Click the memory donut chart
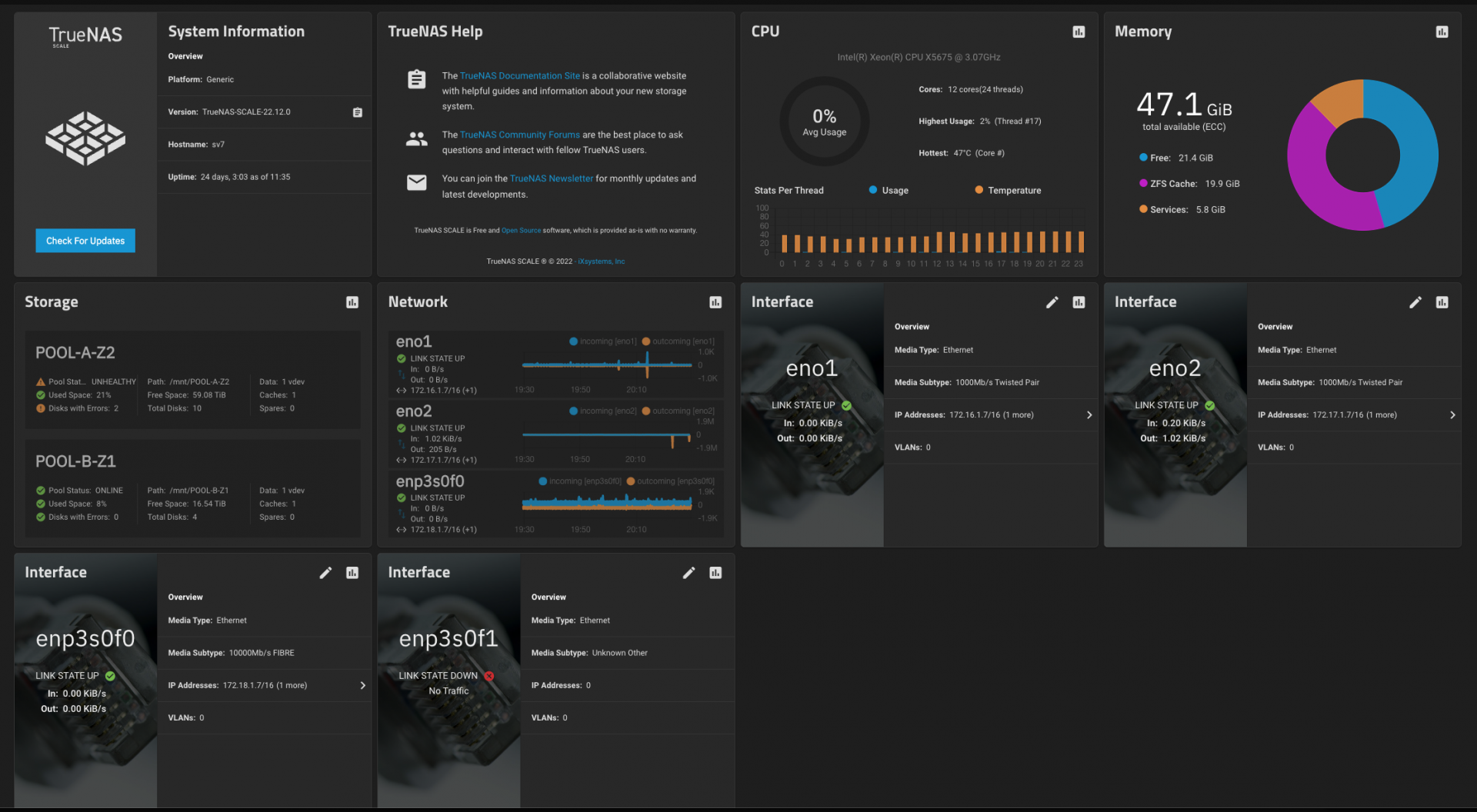The height and width of the screenshot is (812, 1477). click(x=1362, y=155)
